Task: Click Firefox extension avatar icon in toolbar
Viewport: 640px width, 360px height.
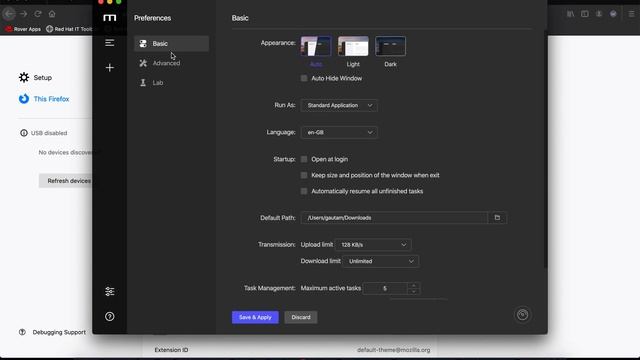Action: (613, 14)
